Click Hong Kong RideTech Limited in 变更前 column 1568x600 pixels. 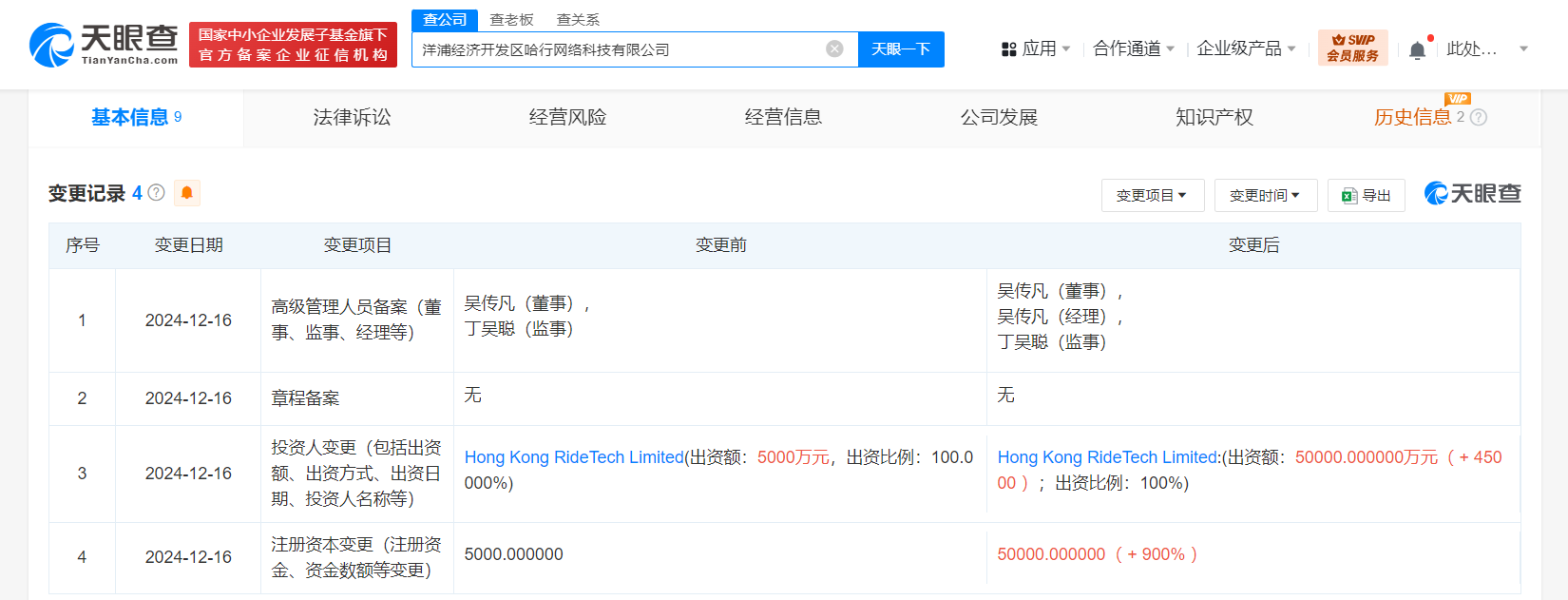tap(574, 457)
